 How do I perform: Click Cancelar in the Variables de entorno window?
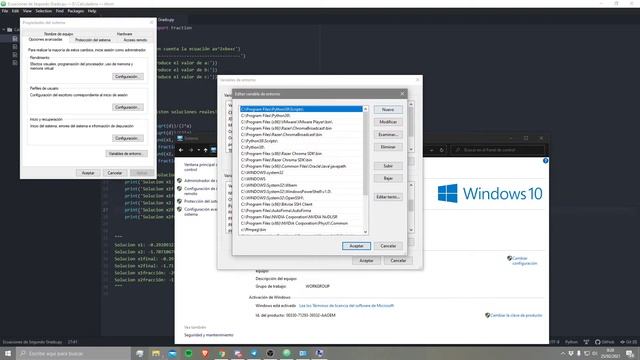398,260
